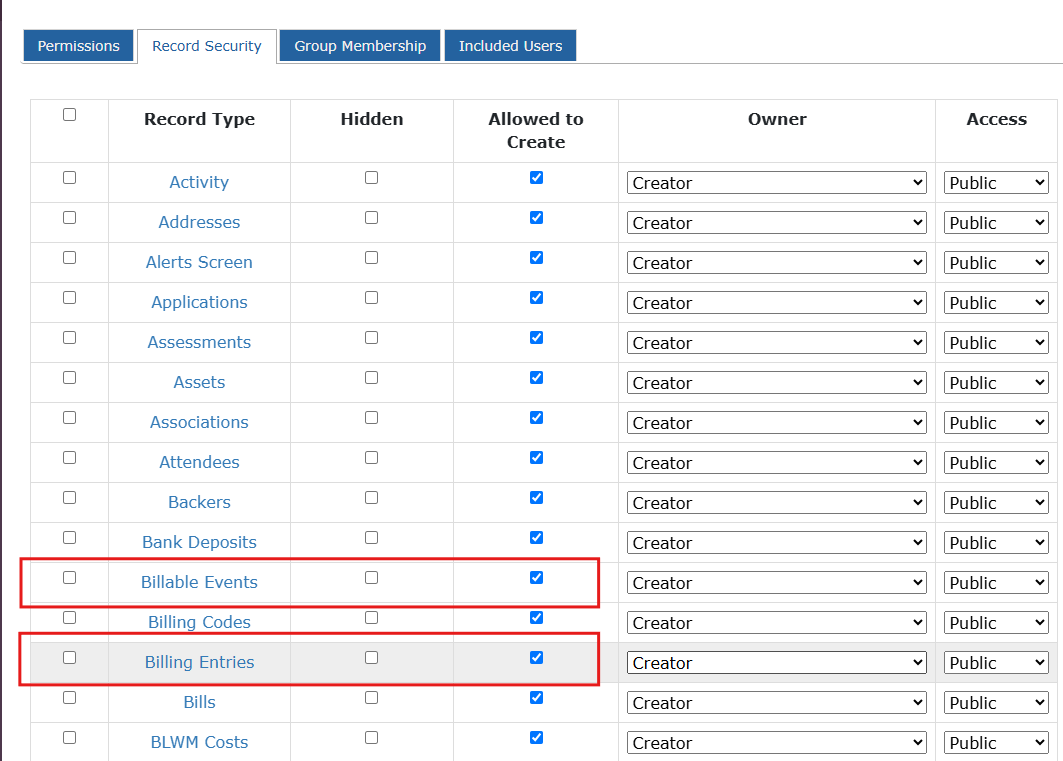Open the Backers record type link
This screenshot has width=1063, height=761.
(199, 502)
